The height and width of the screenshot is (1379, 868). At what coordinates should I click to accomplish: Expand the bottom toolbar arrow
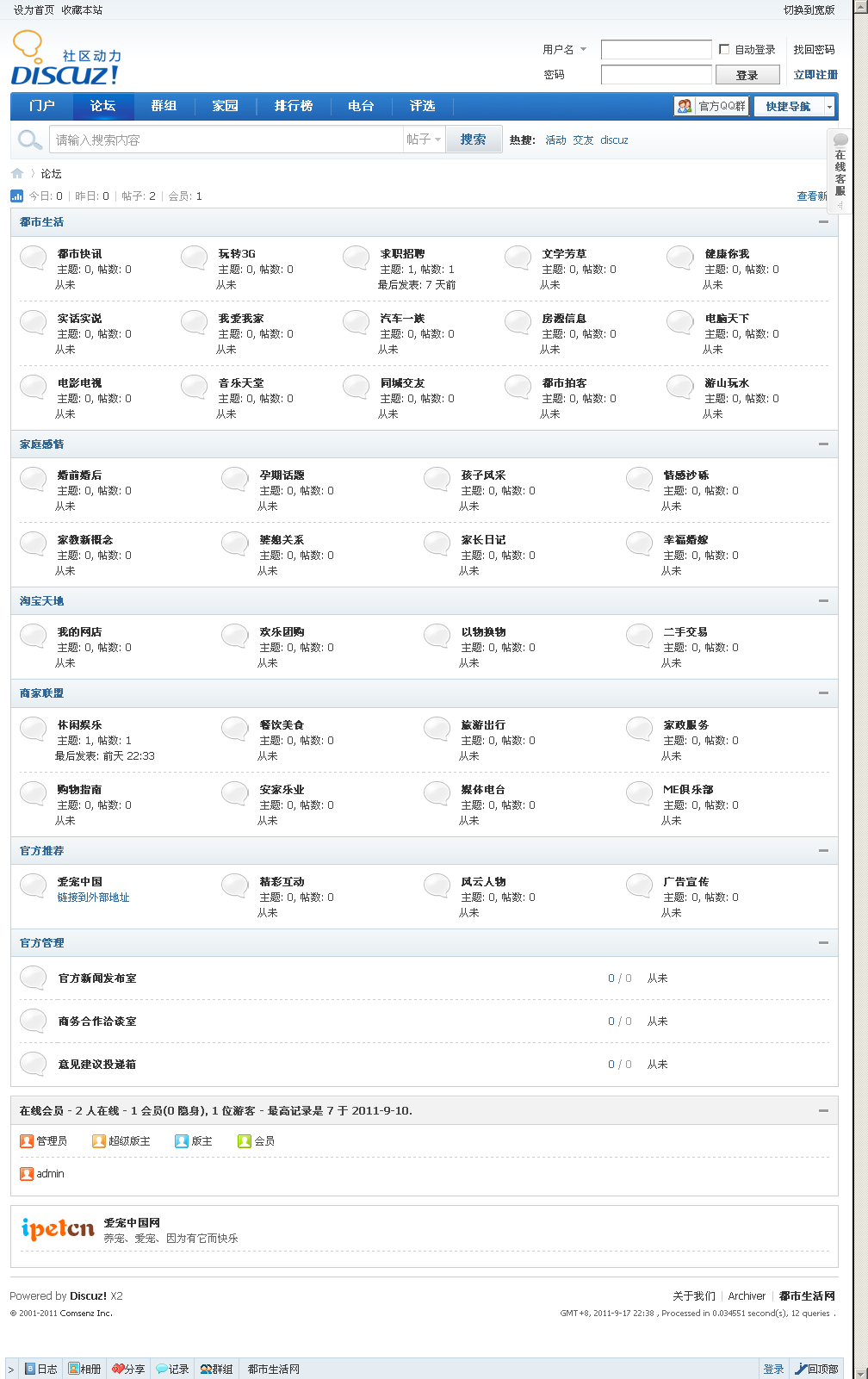pos(11,1369)
